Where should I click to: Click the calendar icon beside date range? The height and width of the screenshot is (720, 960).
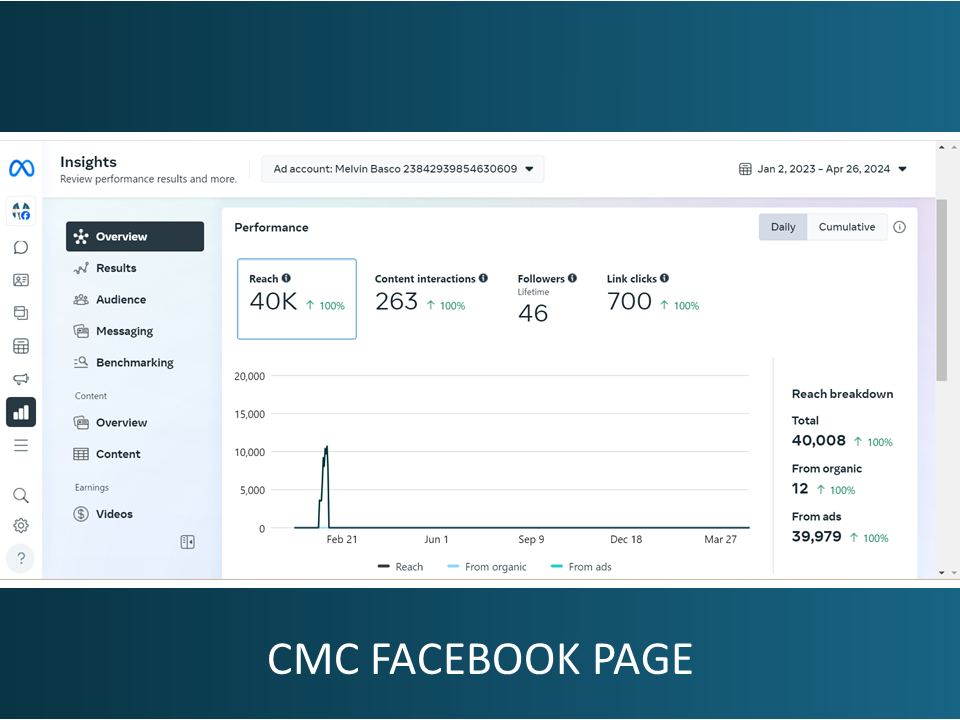pyautogui.click(x=745, y=169)
